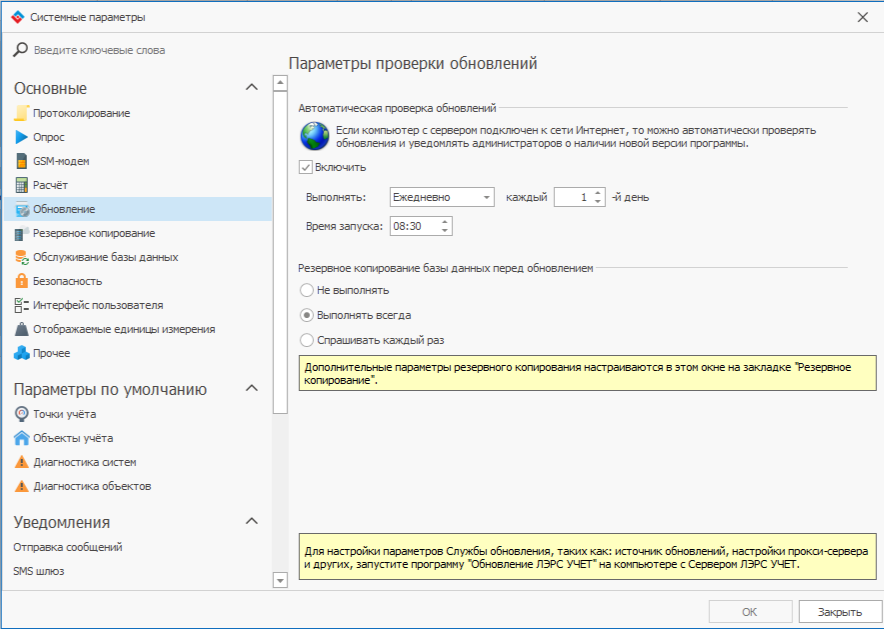Open Отображаемые единицы измерения weight icon

21,329
